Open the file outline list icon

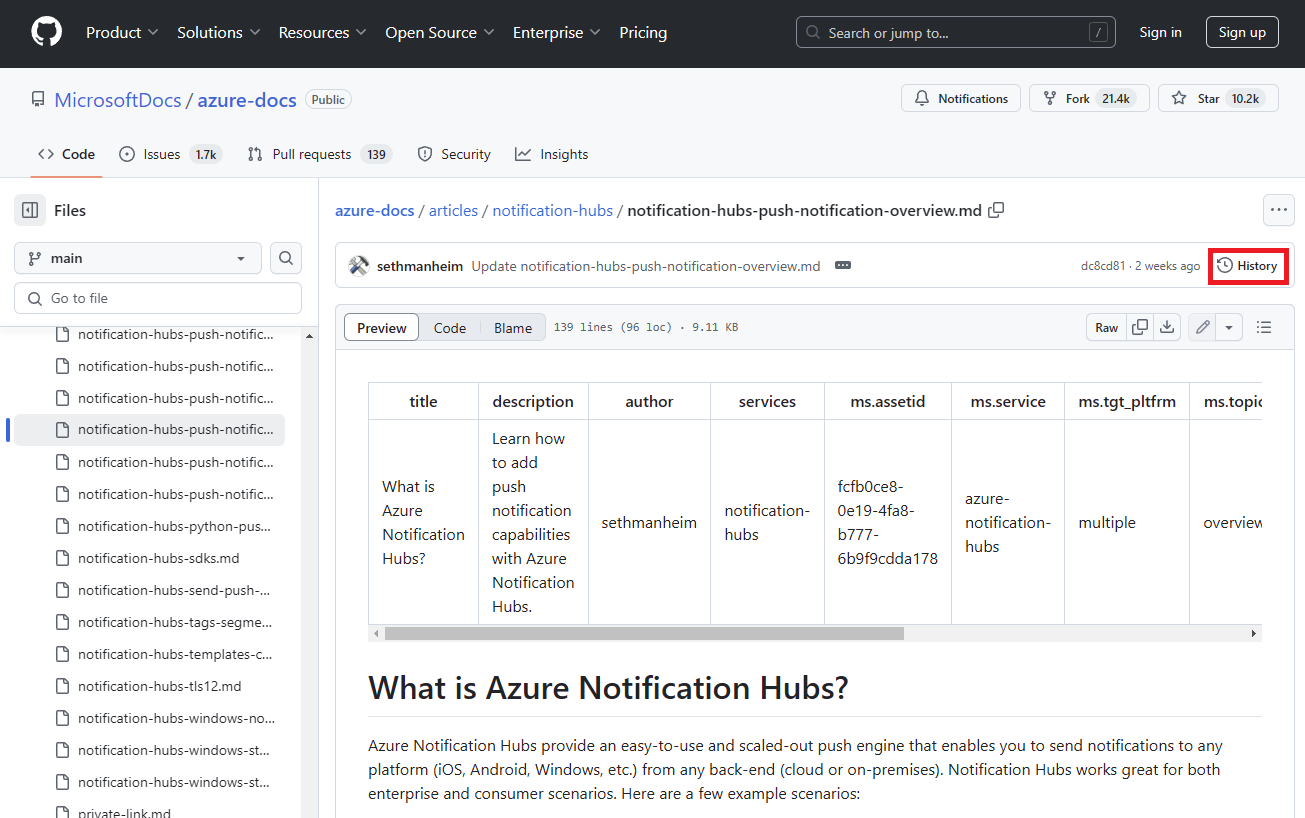coord(1264,327)
